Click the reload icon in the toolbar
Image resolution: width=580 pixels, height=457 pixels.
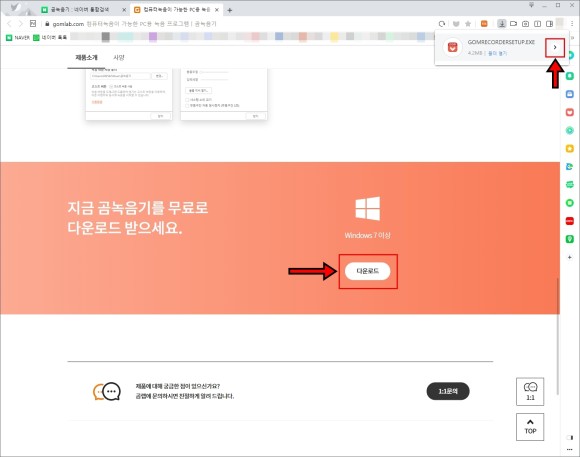442,24
